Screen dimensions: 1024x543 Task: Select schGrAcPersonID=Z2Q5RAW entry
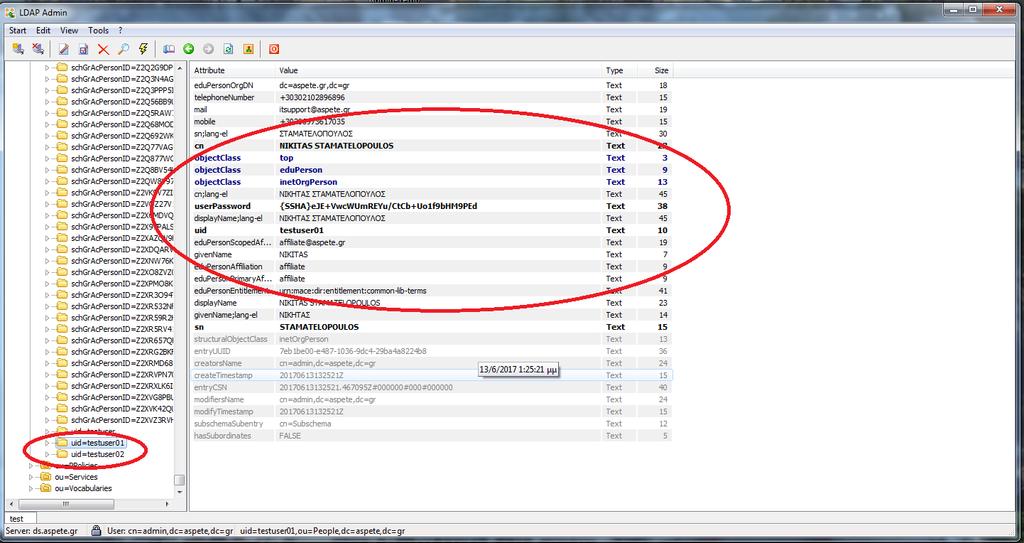pyautogui.click(x=122, y=113)
